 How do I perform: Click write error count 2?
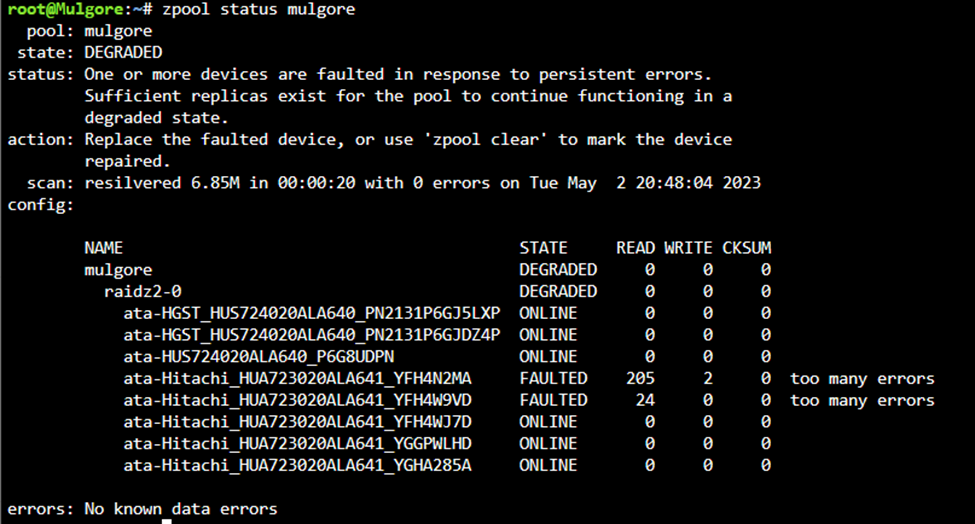tap(708, 379)
